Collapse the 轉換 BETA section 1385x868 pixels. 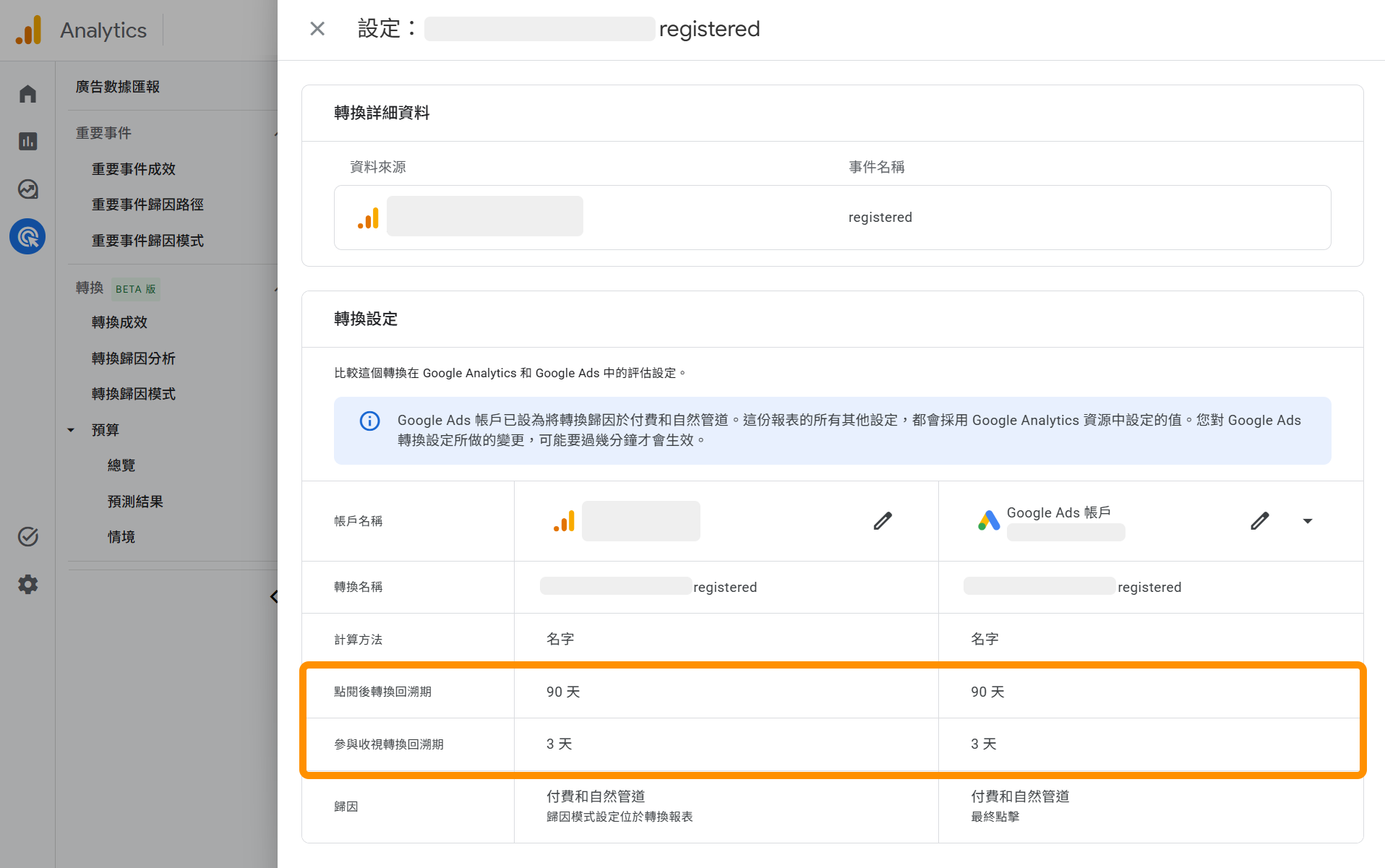[x=275, y=289]
